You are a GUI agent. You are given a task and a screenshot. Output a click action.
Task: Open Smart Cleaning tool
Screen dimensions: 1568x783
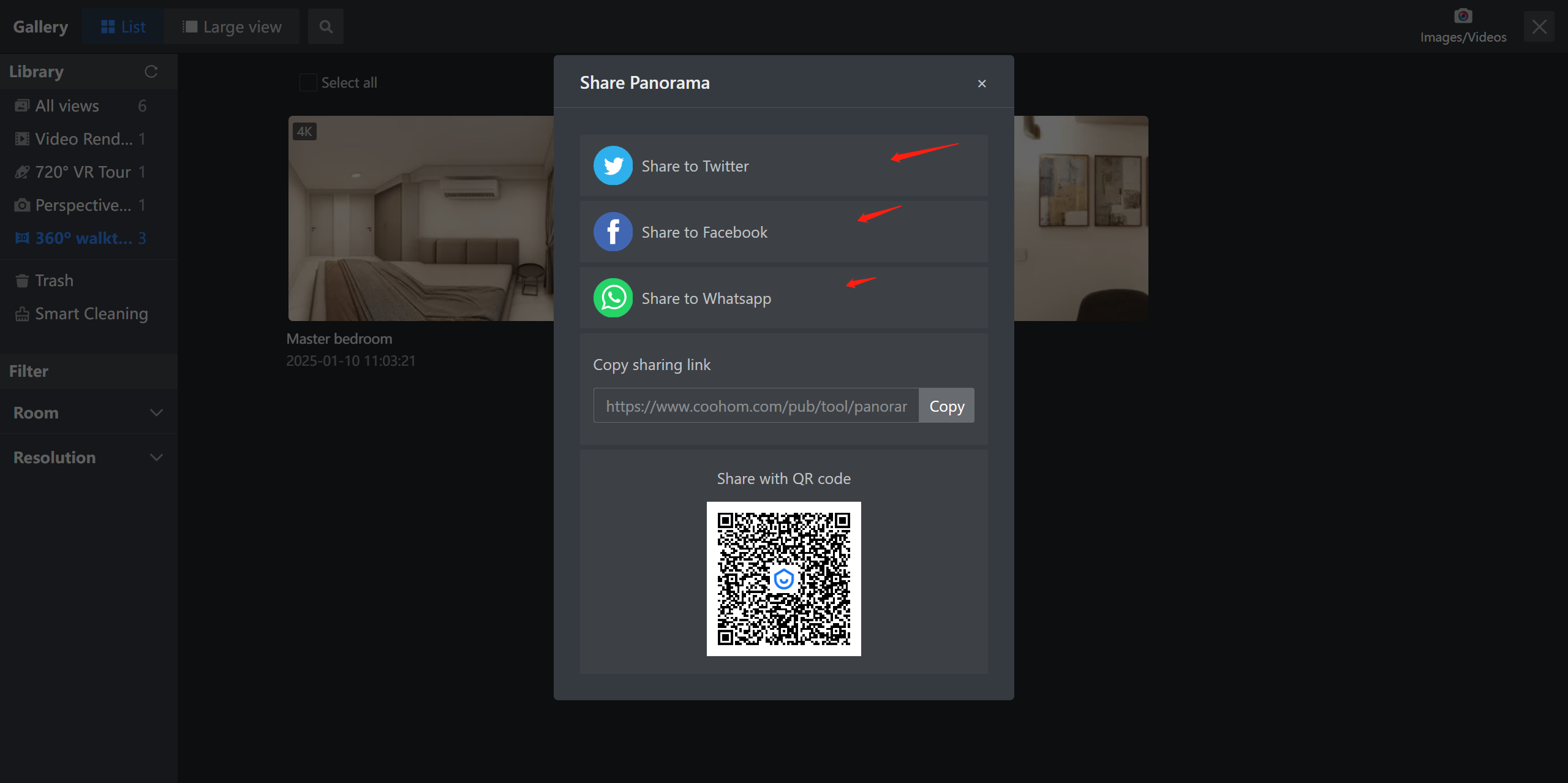91,314
